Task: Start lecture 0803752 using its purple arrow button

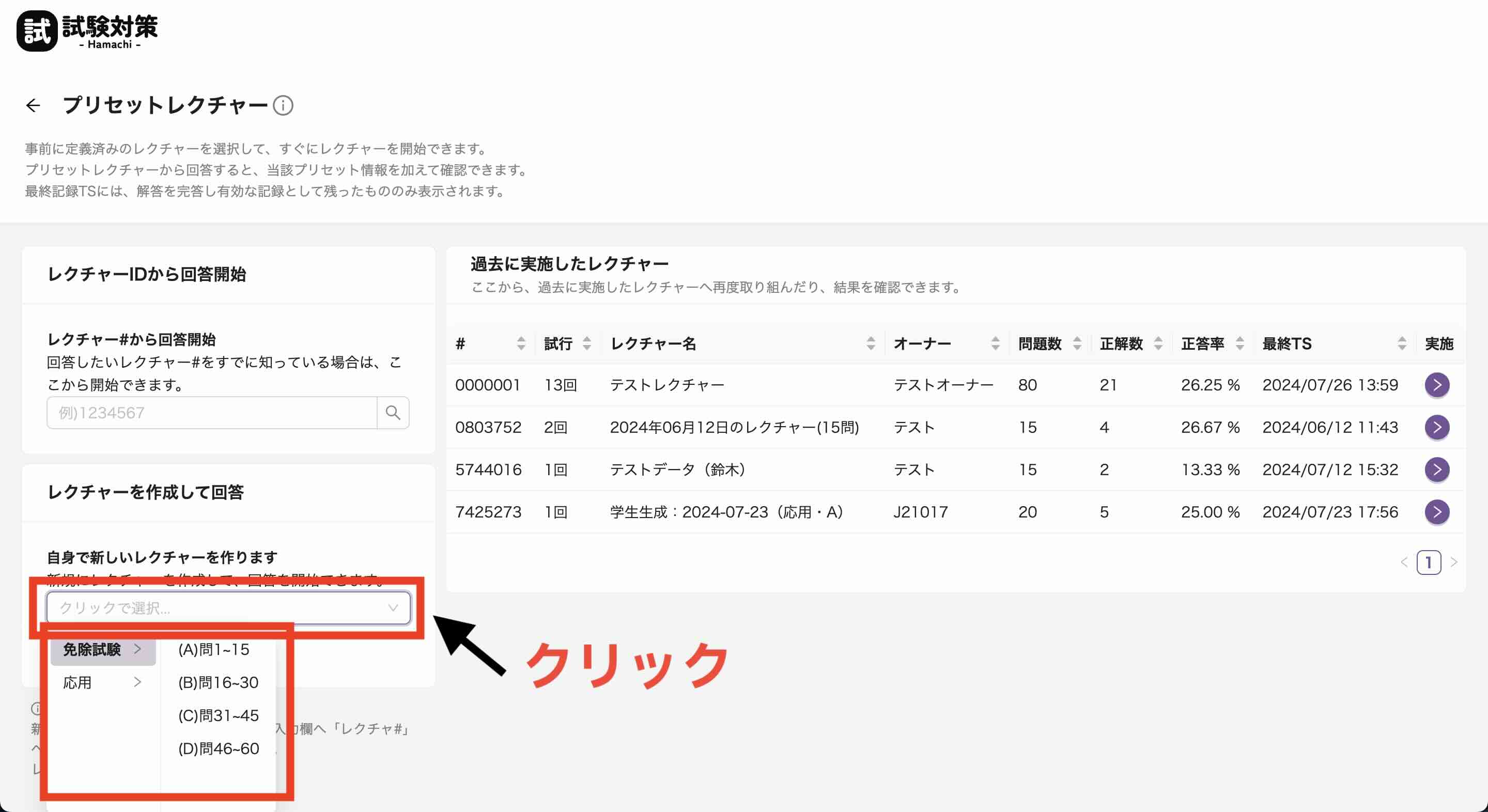Action: (1436, 427)
